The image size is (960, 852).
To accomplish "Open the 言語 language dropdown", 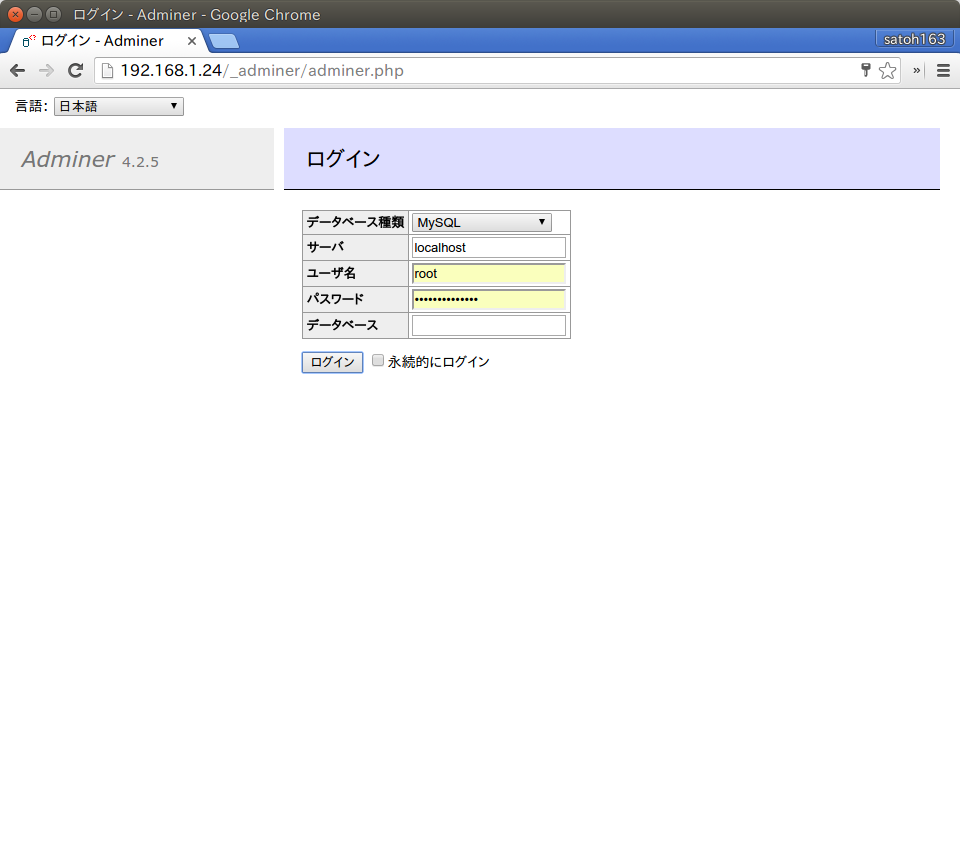I will click(119, 106).
